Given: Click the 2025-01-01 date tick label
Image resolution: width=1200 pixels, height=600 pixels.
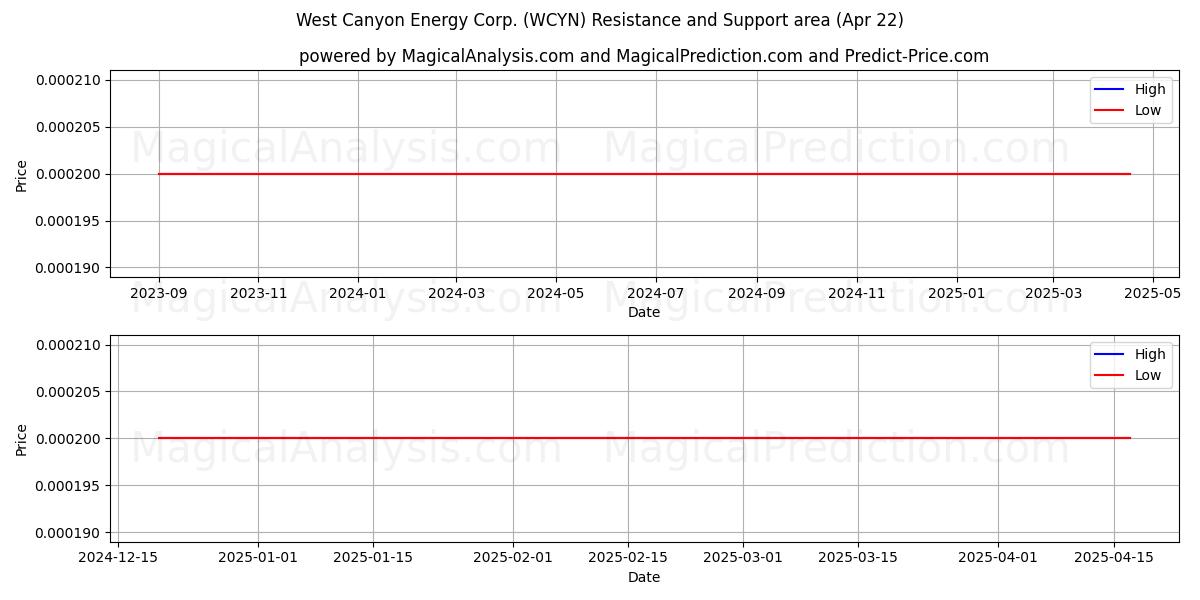Looking at the screenshot, I should pyautogui.click(x=258, y=559).
